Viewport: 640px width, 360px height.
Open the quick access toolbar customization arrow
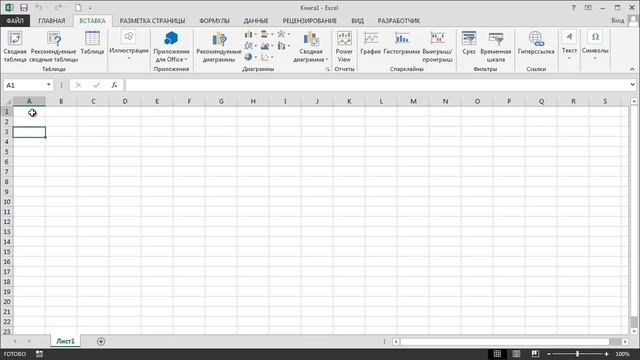(90, 8)
